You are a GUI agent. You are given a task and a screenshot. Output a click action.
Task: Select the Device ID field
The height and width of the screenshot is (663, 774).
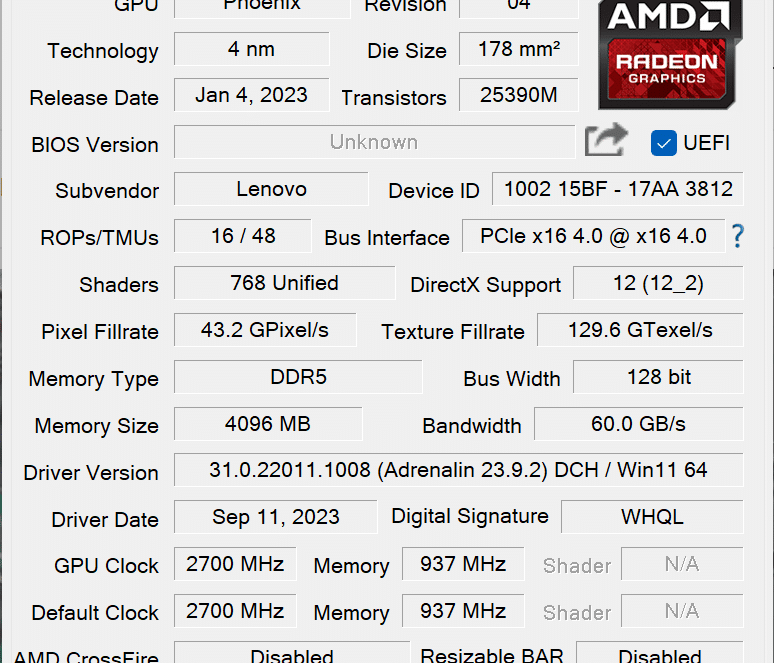tap(618, 189)
